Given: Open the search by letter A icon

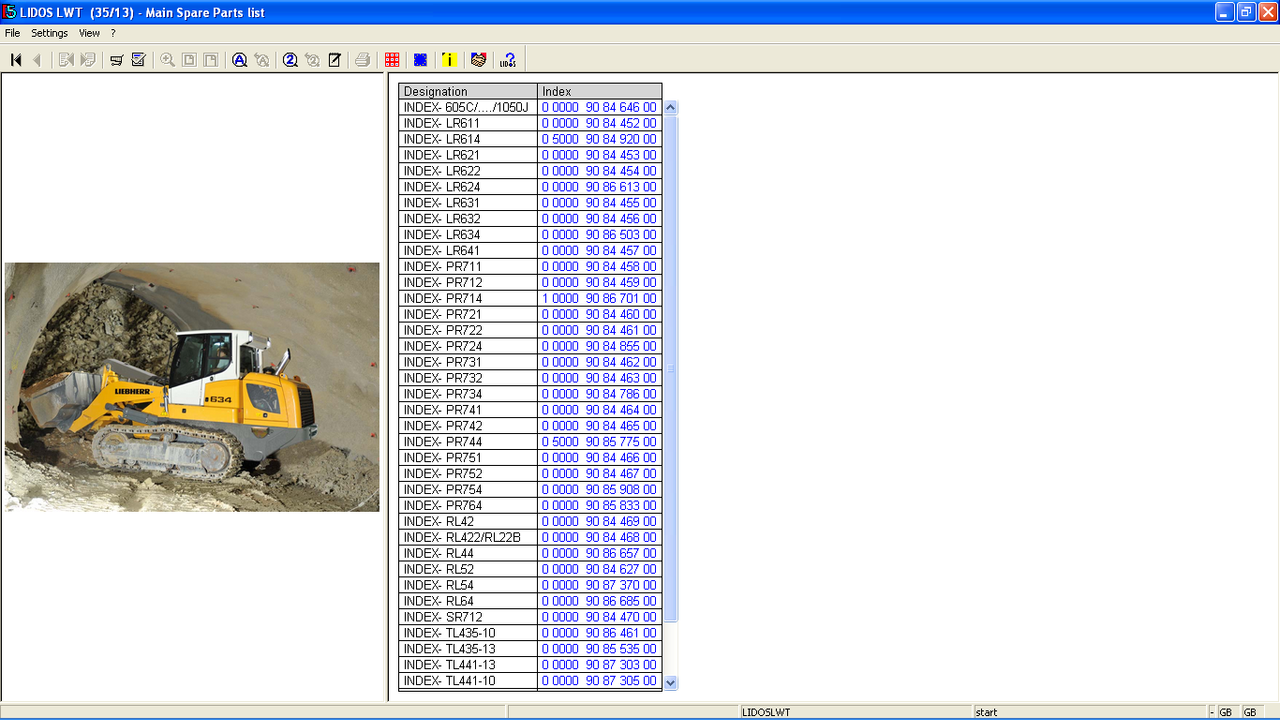Looking at the screenshot, I should 240,60.
